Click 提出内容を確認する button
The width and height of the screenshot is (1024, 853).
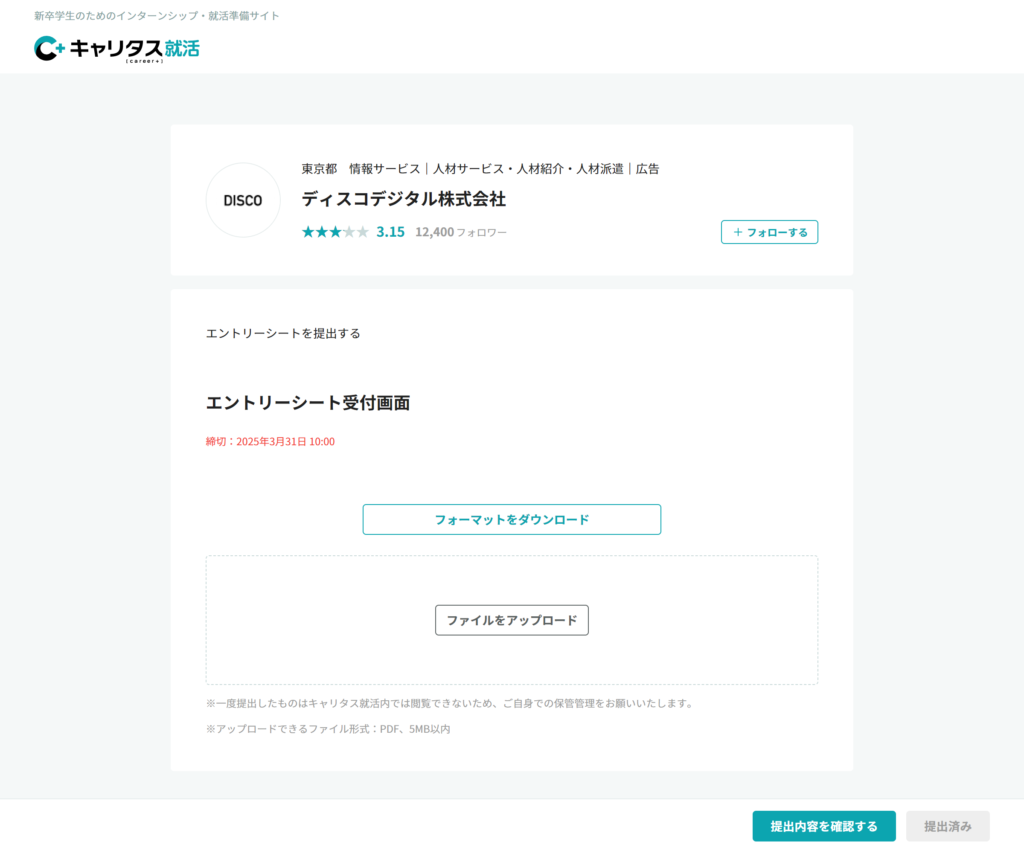pos(824,826)
